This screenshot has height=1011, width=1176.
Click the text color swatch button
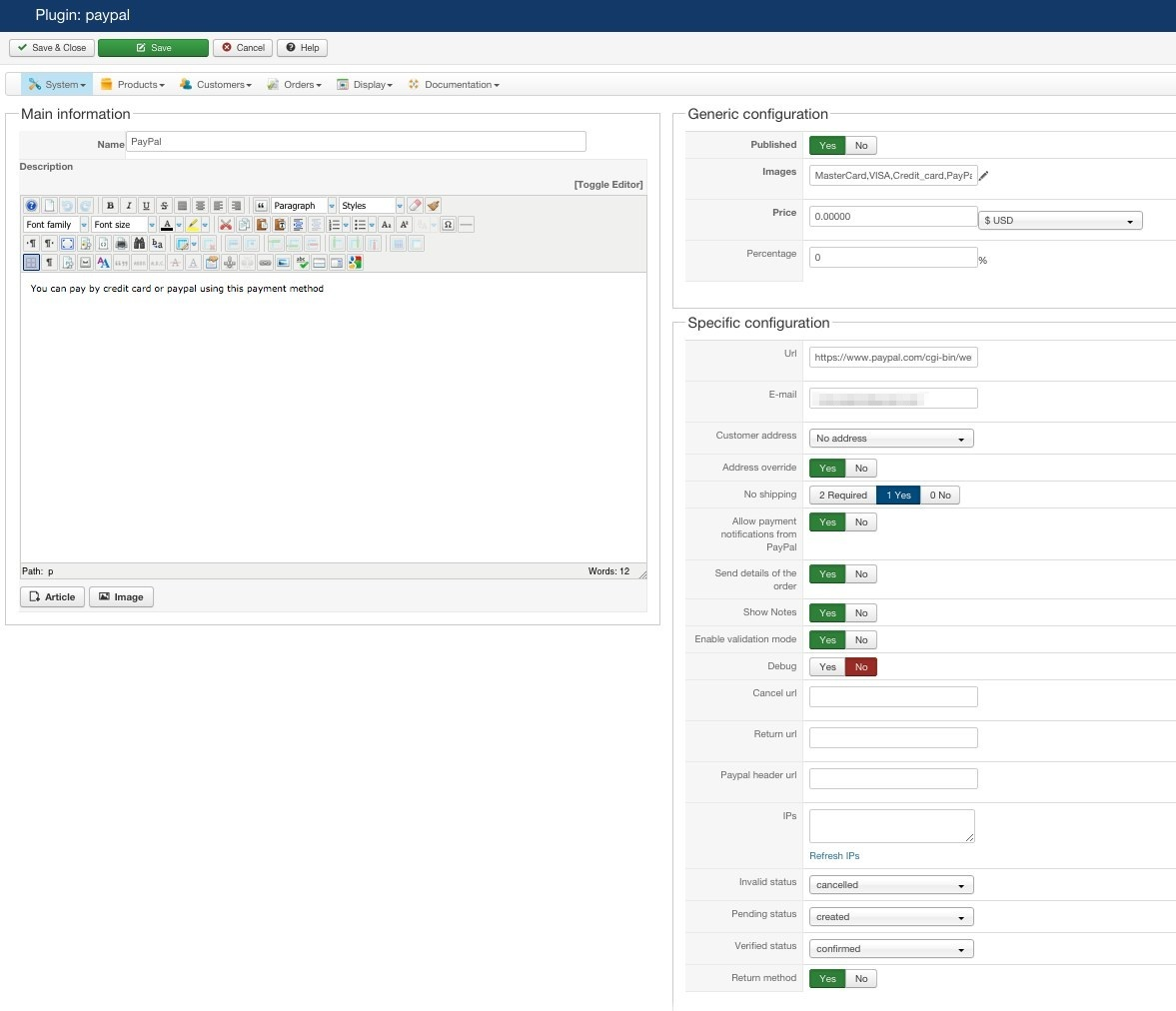click(x=167, y=224)
